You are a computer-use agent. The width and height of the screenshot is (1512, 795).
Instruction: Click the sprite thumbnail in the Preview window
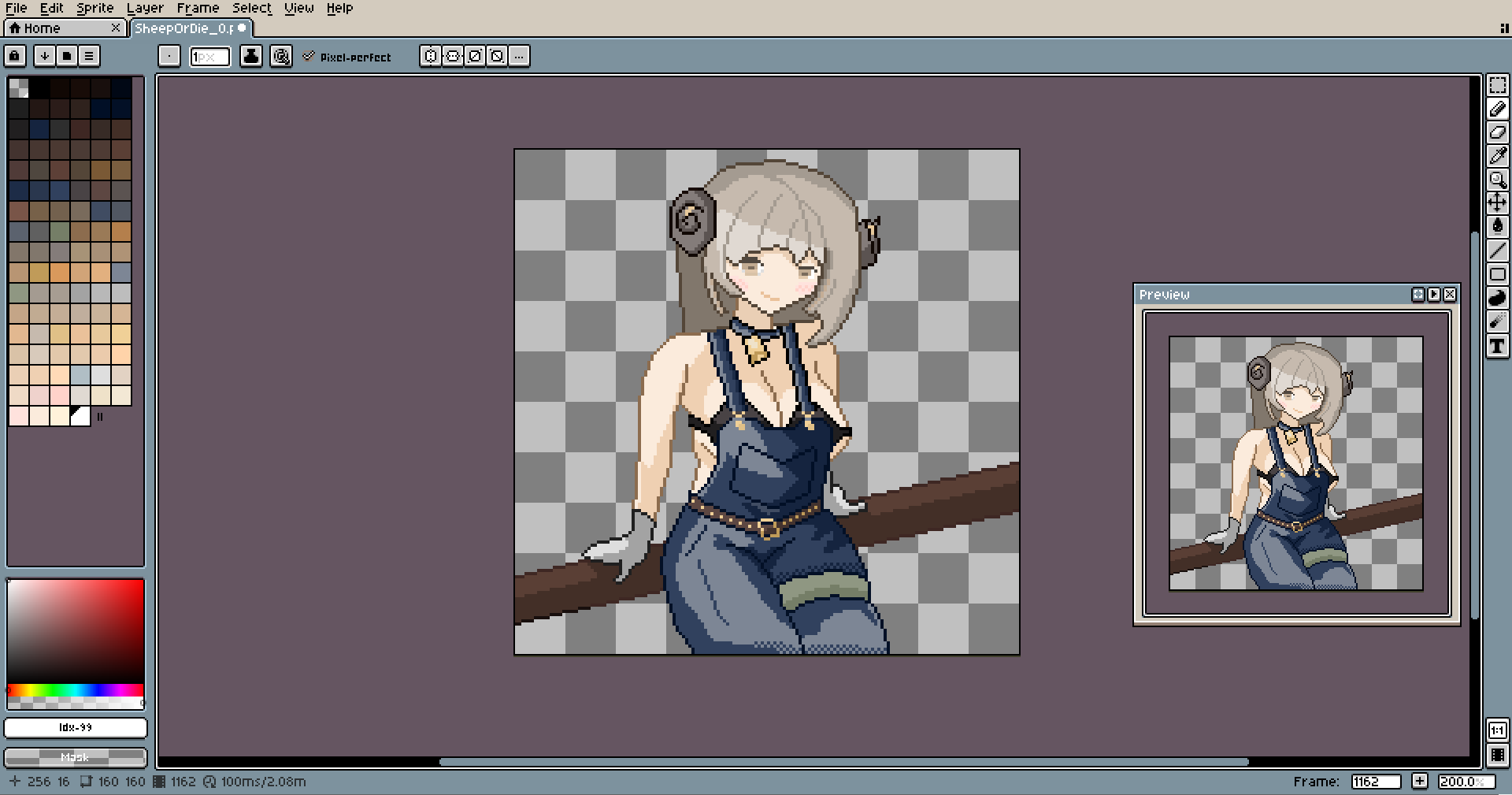click(1296, 463)
